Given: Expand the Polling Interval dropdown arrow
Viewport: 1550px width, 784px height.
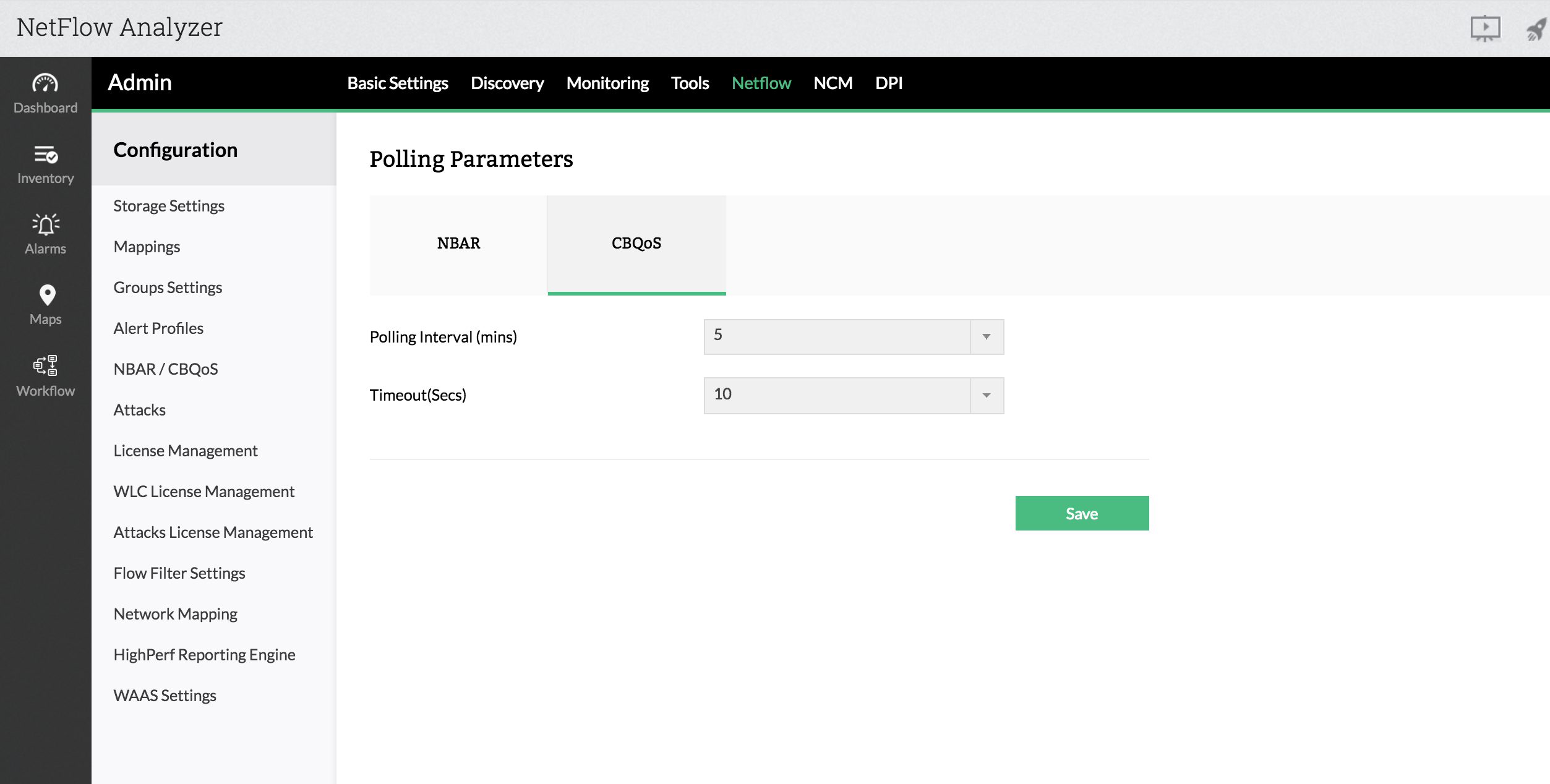Looking at the screenshot, I should (x=987, y=337).
